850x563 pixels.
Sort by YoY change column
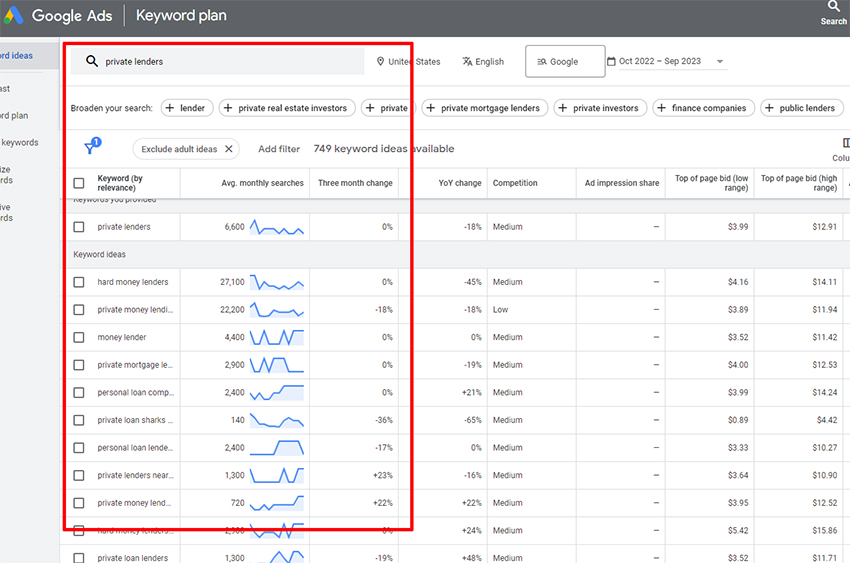pyautogui.click(x=460, y=183)
